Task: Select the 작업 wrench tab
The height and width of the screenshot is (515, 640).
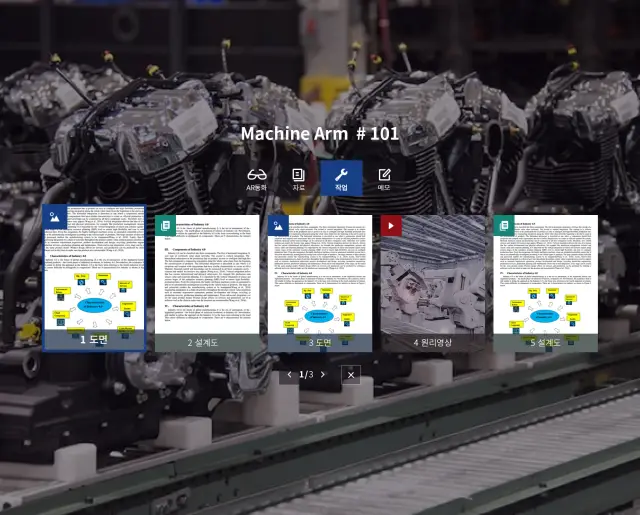Action: (341, 178)
